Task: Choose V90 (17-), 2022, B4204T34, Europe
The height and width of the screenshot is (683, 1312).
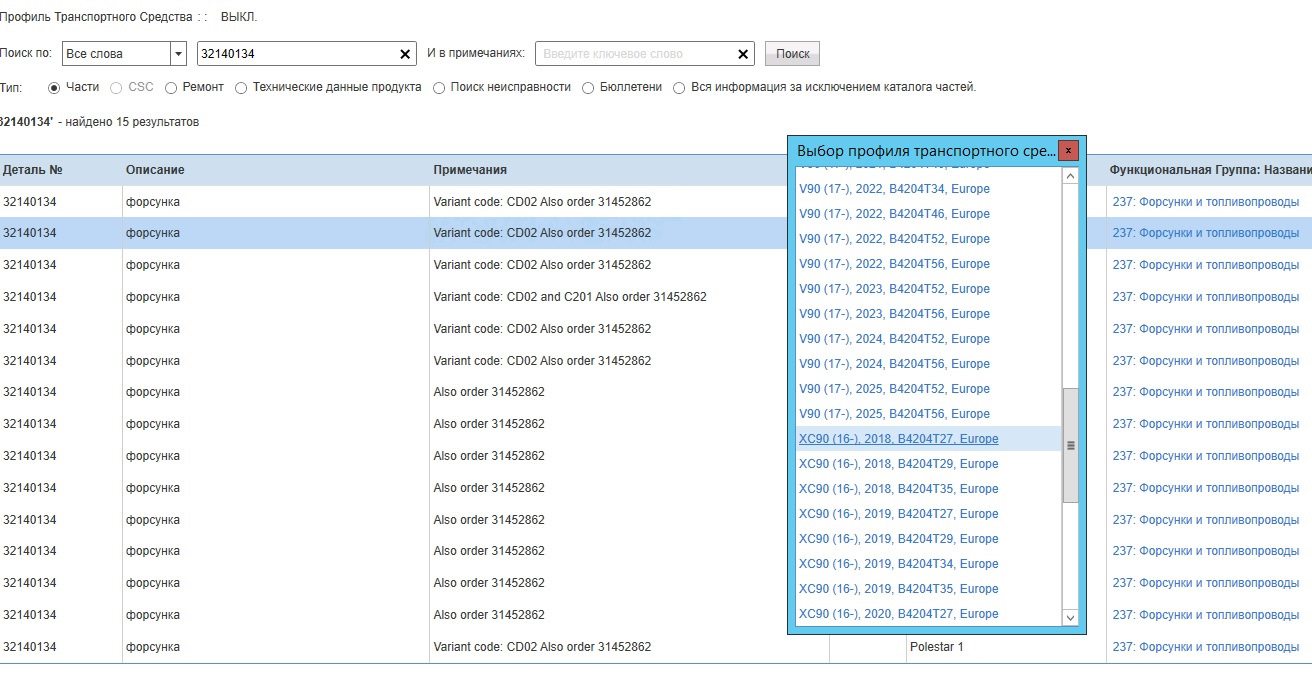Action: 894,189
